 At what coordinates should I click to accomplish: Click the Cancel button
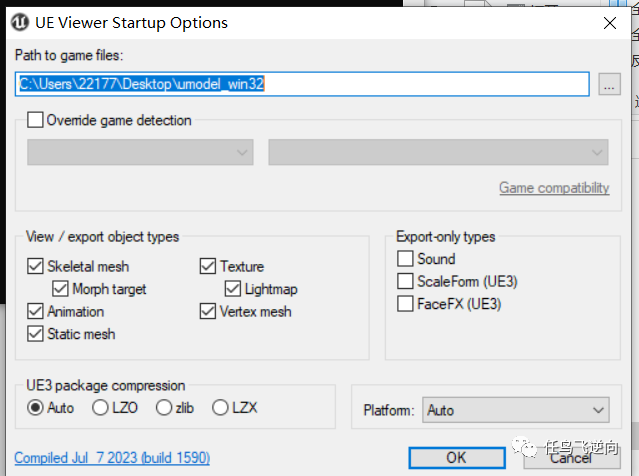coord(572,458)
